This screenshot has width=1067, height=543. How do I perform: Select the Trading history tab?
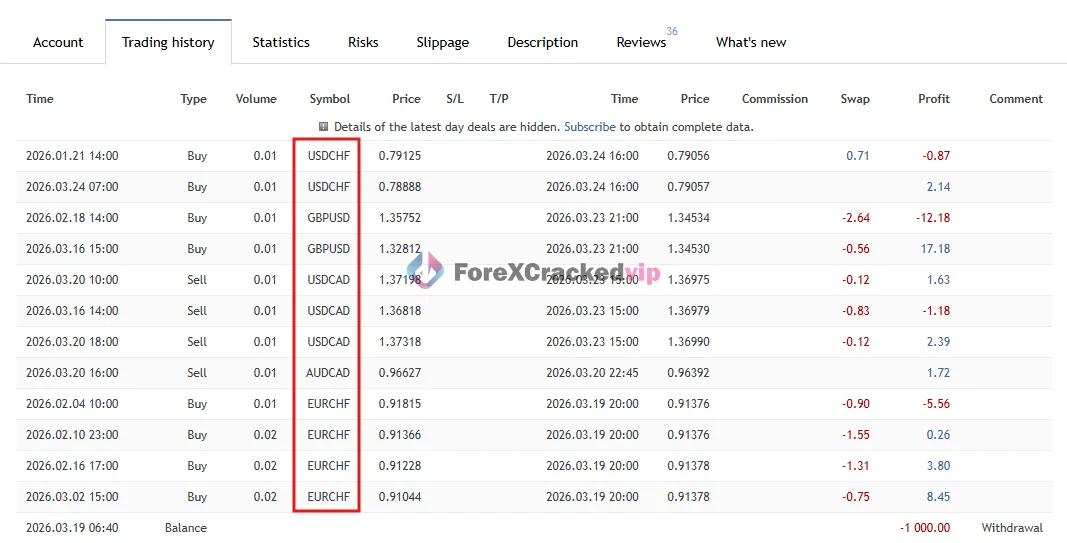pos(168,42)
